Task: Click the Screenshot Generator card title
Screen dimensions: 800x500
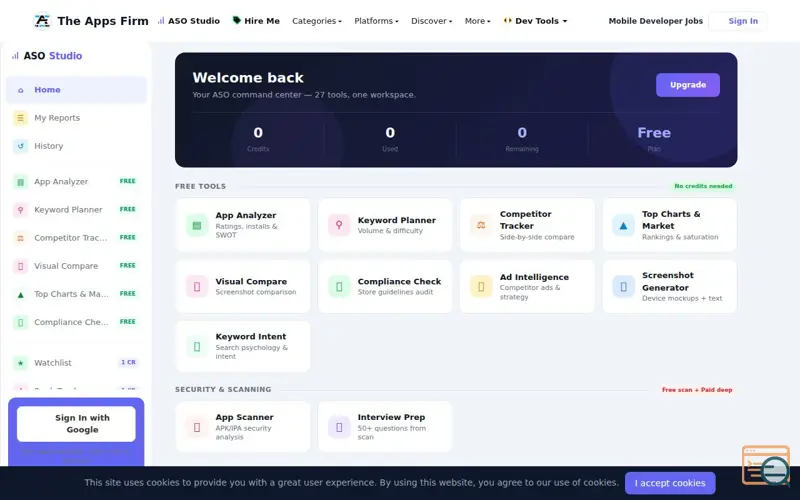Action: (668, 281)
